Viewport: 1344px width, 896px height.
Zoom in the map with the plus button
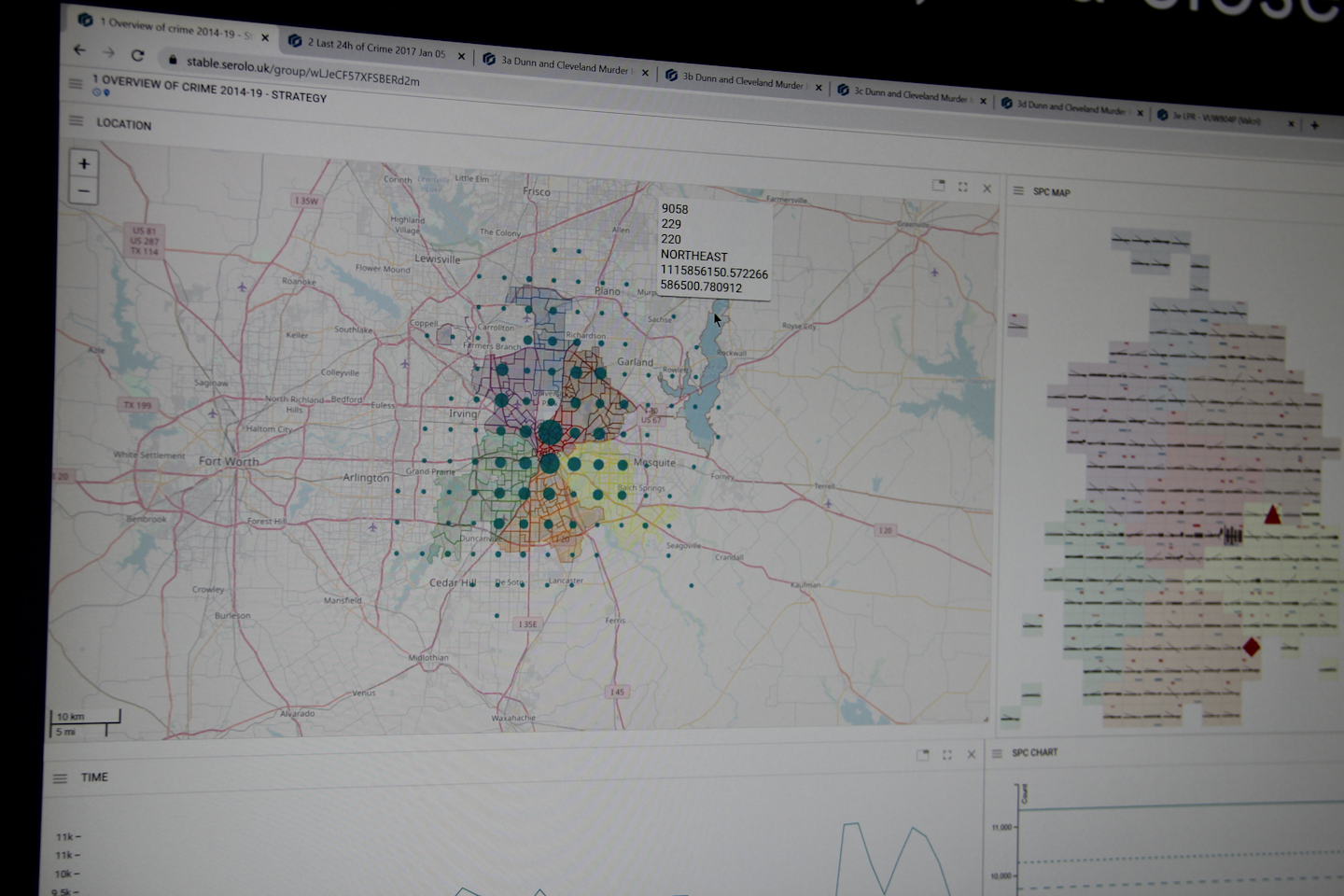coord(84,163)
